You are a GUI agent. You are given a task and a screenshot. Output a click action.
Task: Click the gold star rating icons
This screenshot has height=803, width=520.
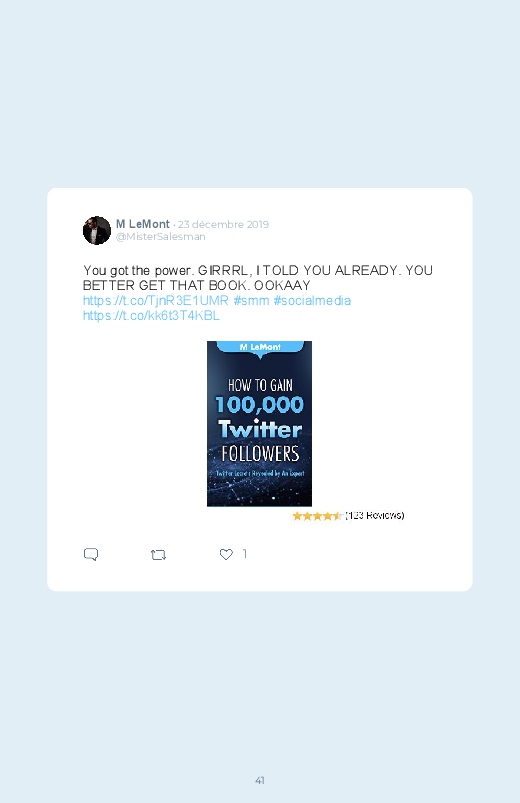click(x=317, y=516)
